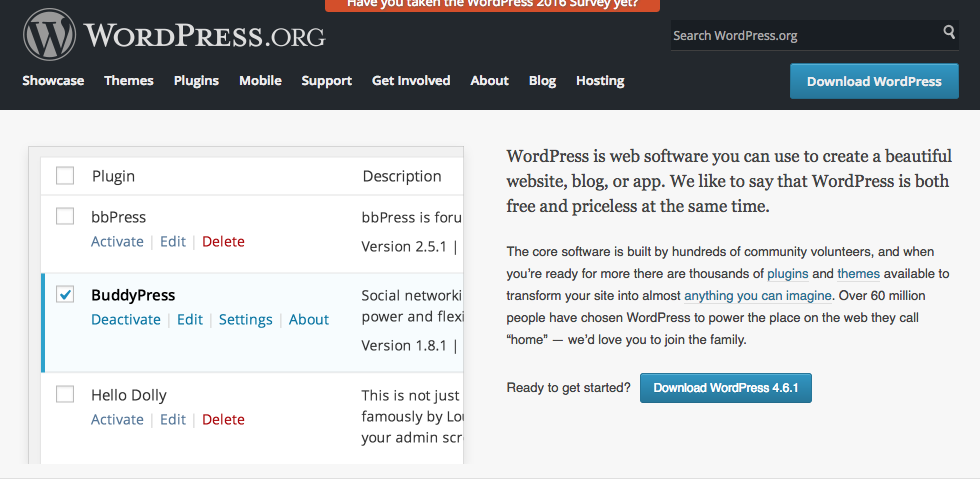Click Download WordPress 4.6.1 button
The height and width of the screenshot is (495, 980).
[x=726, y=388]
